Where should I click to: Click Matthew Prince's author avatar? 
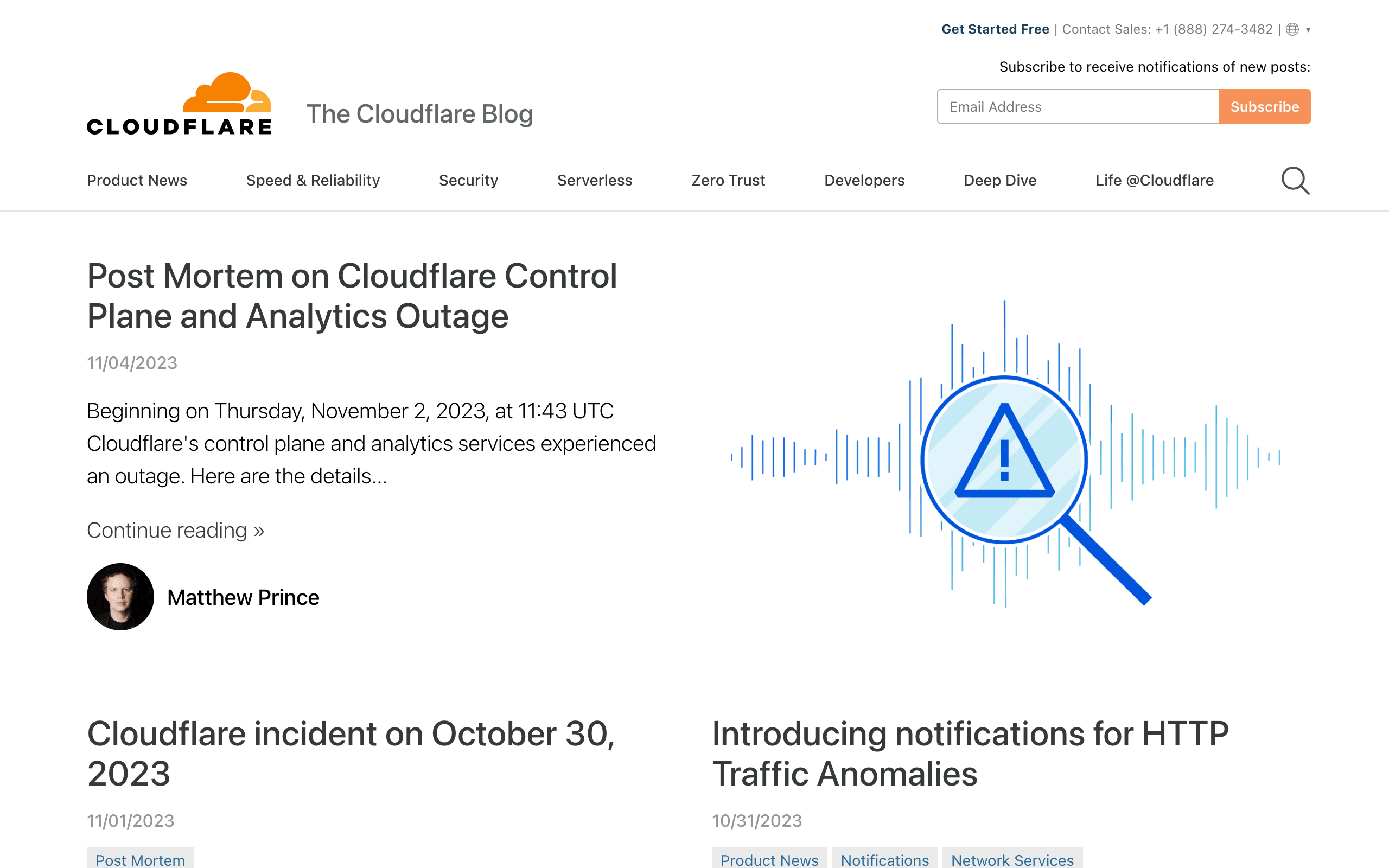point(120,596)
